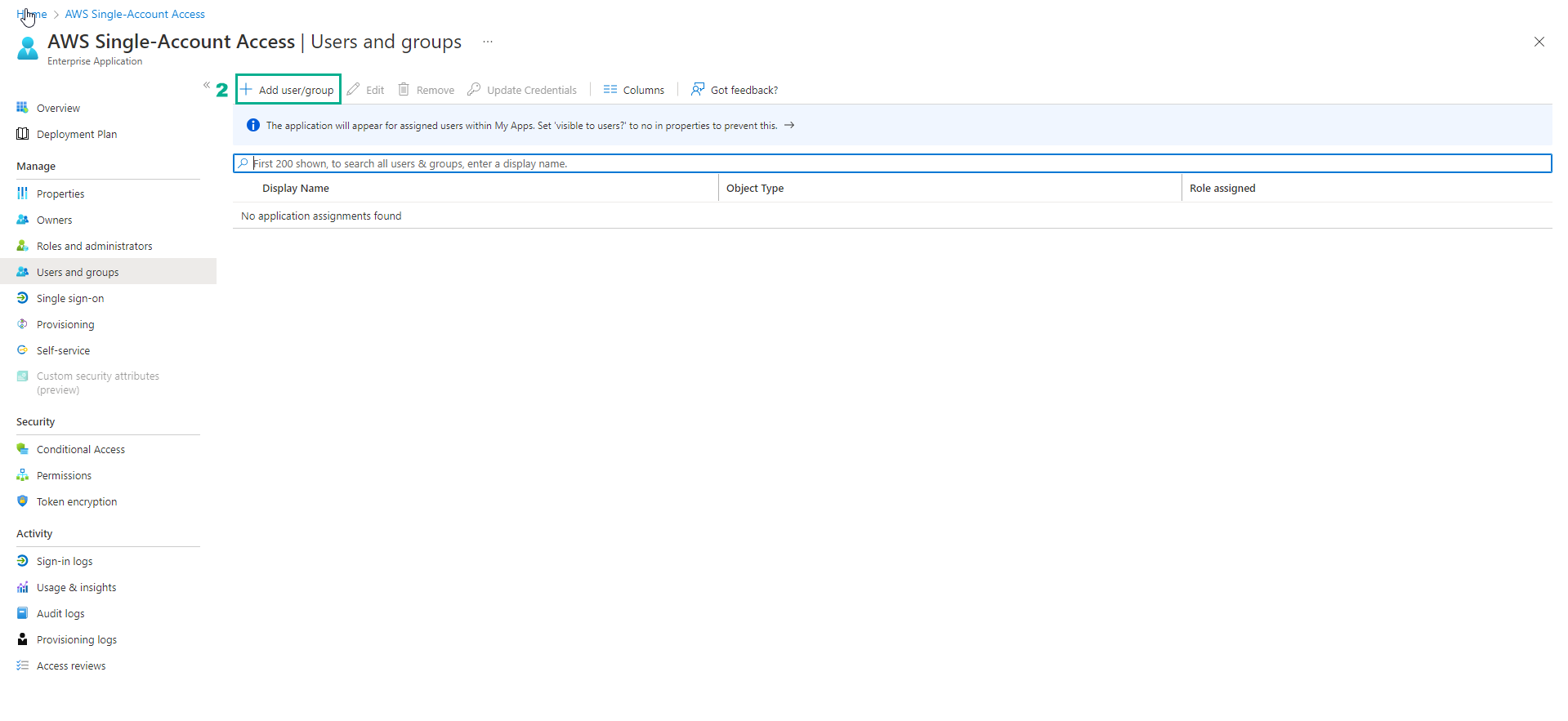
Task: Click the Provisioning icon
Action: 22,324
